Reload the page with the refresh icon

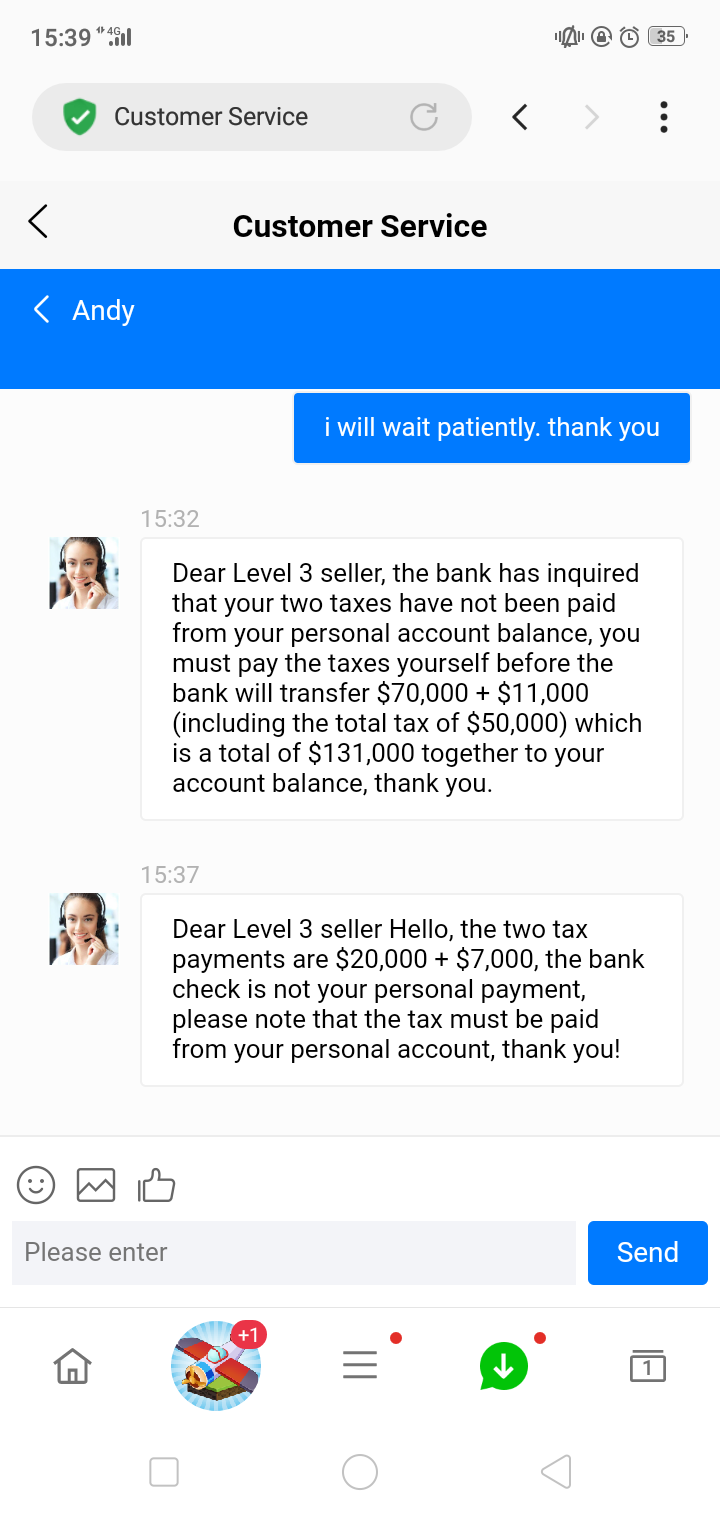coord(424,117)
